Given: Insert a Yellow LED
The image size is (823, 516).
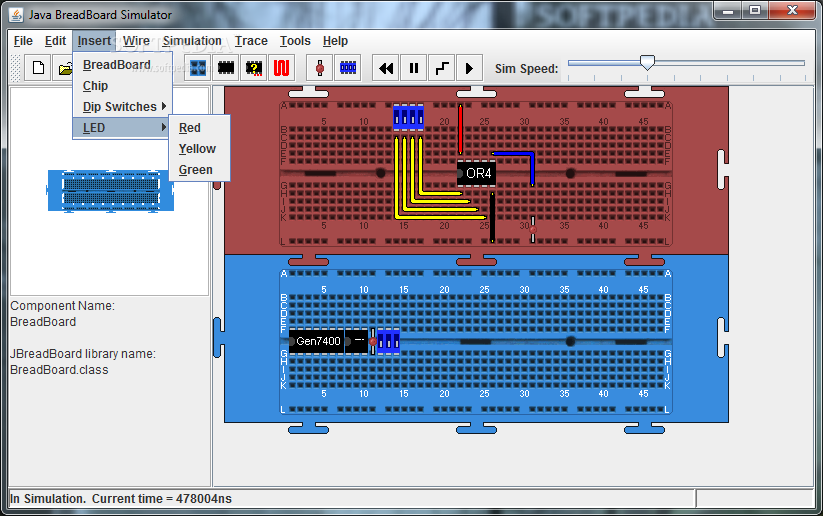Looking at the screenshot, I should [199, 149].
